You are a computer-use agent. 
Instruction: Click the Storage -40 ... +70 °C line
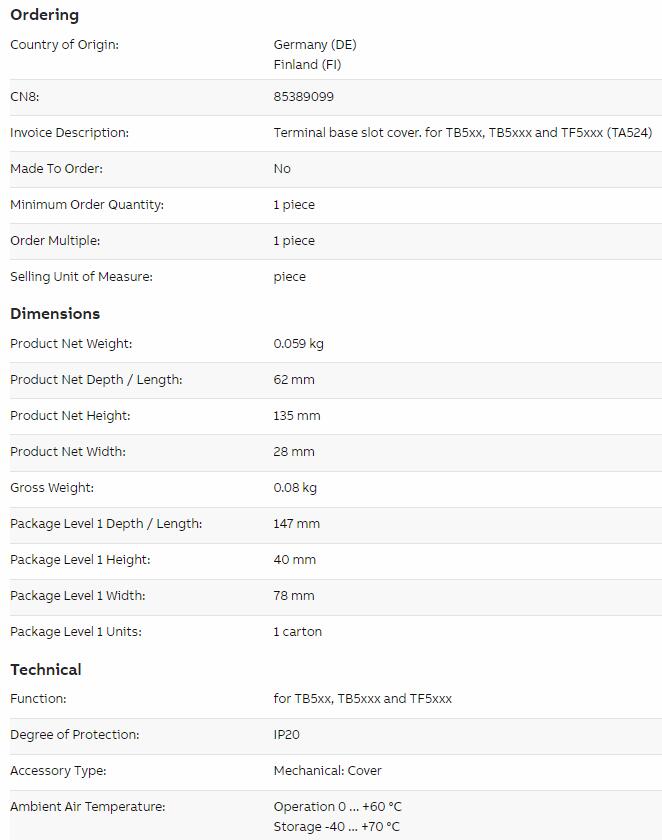[336, 827]
